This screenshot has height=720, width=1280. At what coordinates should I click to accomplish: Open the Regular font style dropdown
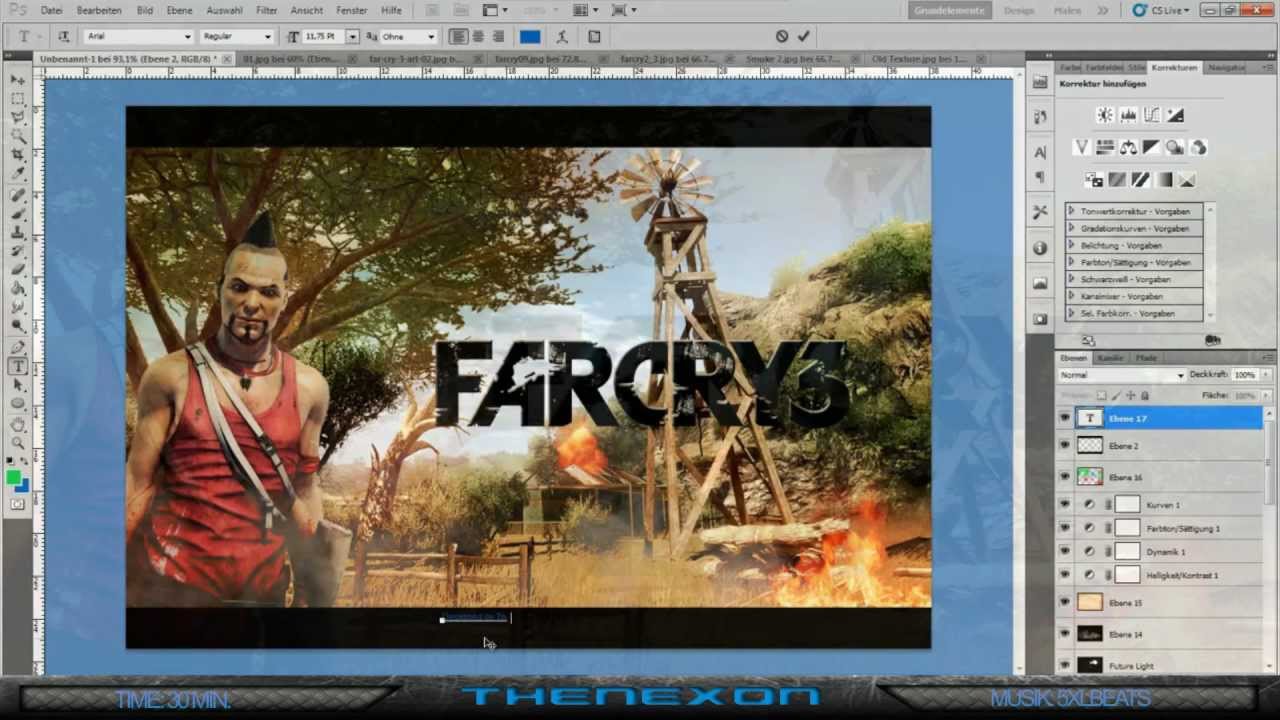click(238, 36)
